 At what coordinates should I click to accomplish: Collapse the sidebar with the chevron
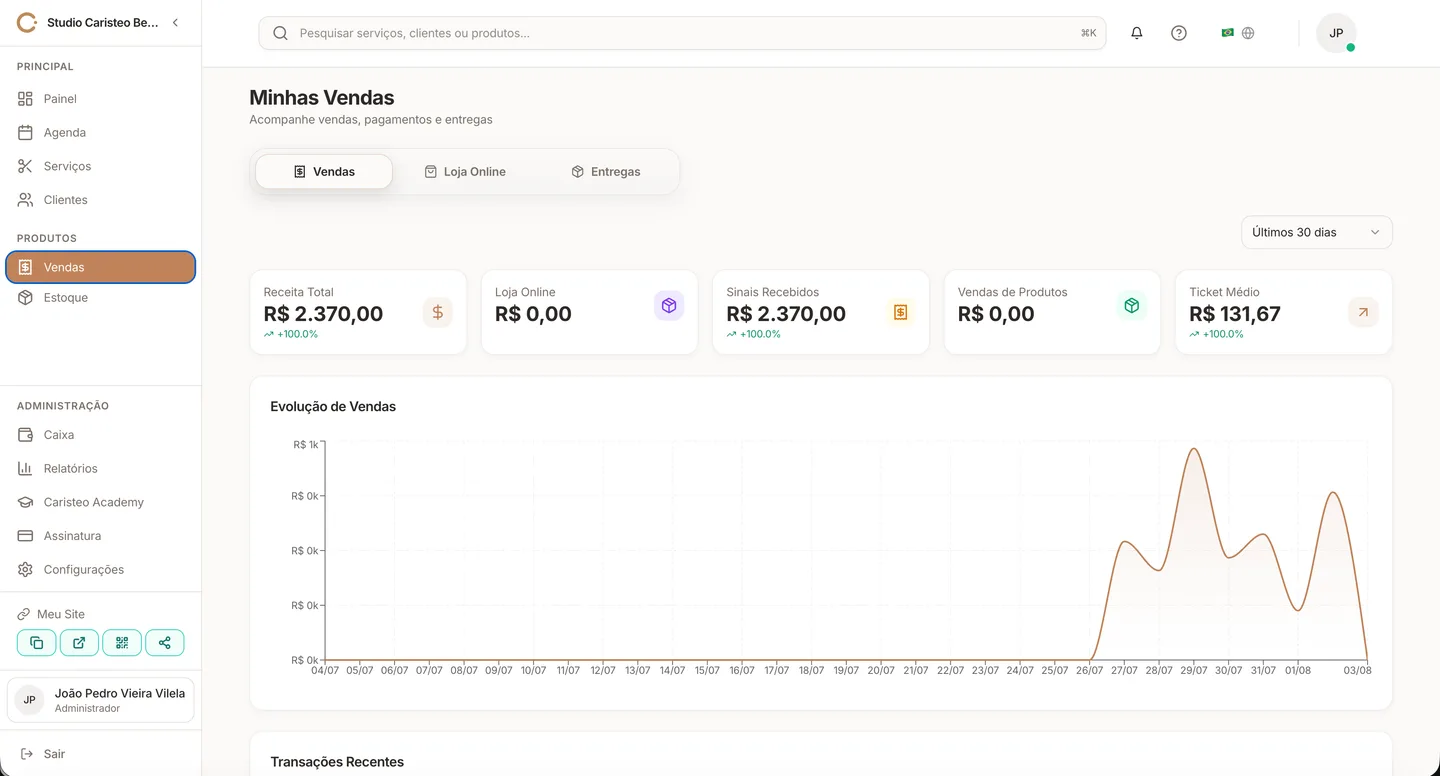(x=175, y=22)
